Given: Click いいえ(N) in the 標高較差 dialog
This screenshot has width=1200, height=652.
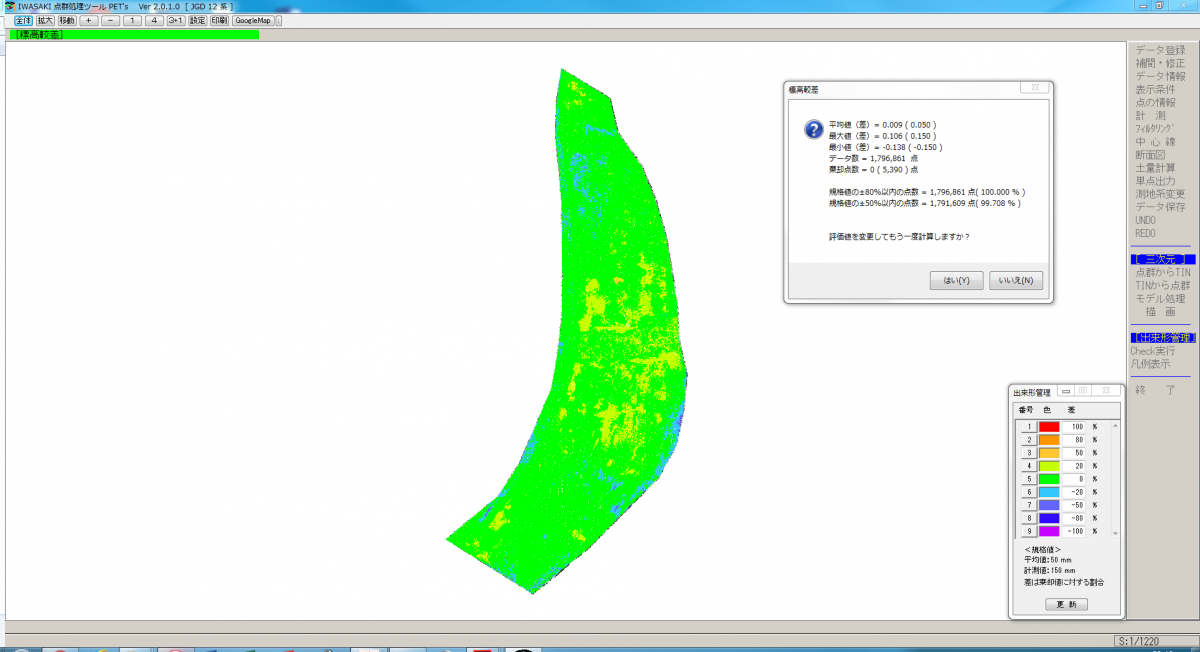Looking at the screenshot, I should click(1016, 280).
